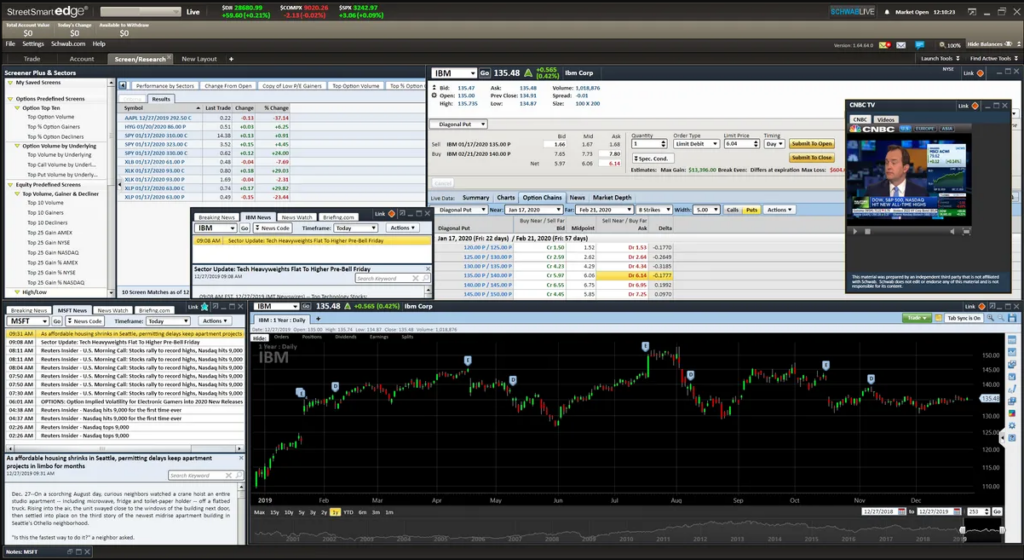Click the Link icon in the IBM News window
Image resolution: width=1024 pixels, height=560 pixels.
pyautogui.click(x=391, y=214)
